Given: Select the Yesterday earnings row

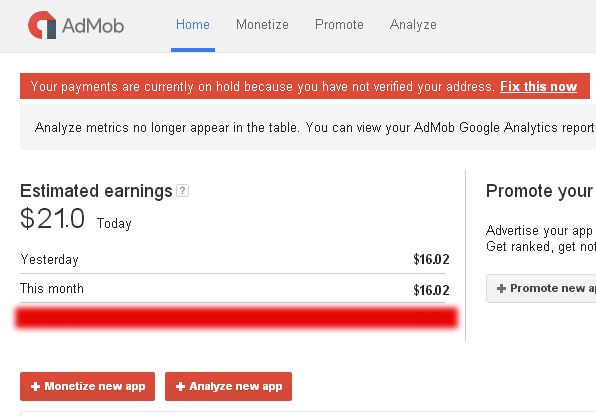Looking at the screenshot, I should click(235, 259).
